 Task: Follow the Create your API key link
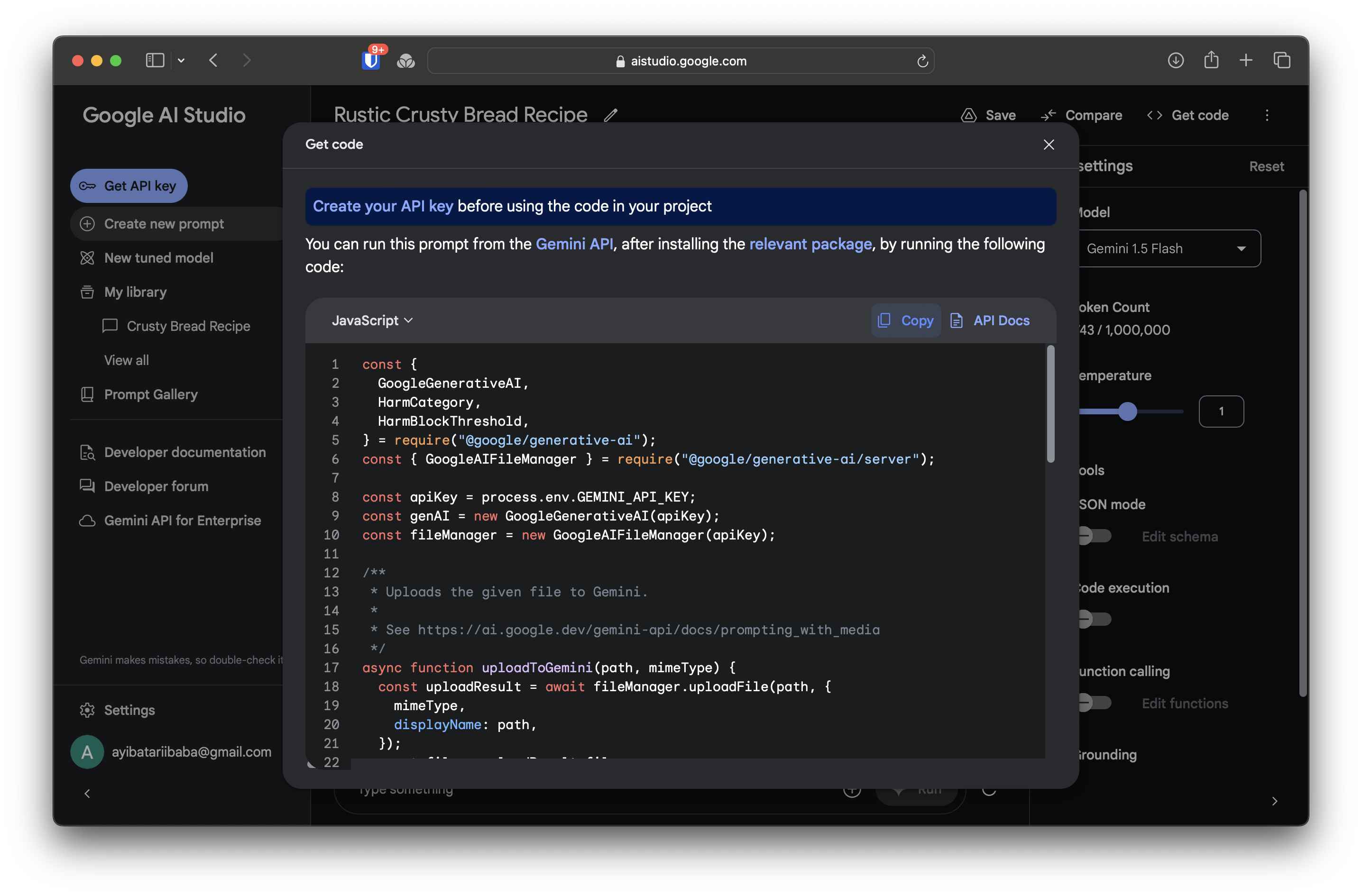click(x=383, y=206)
